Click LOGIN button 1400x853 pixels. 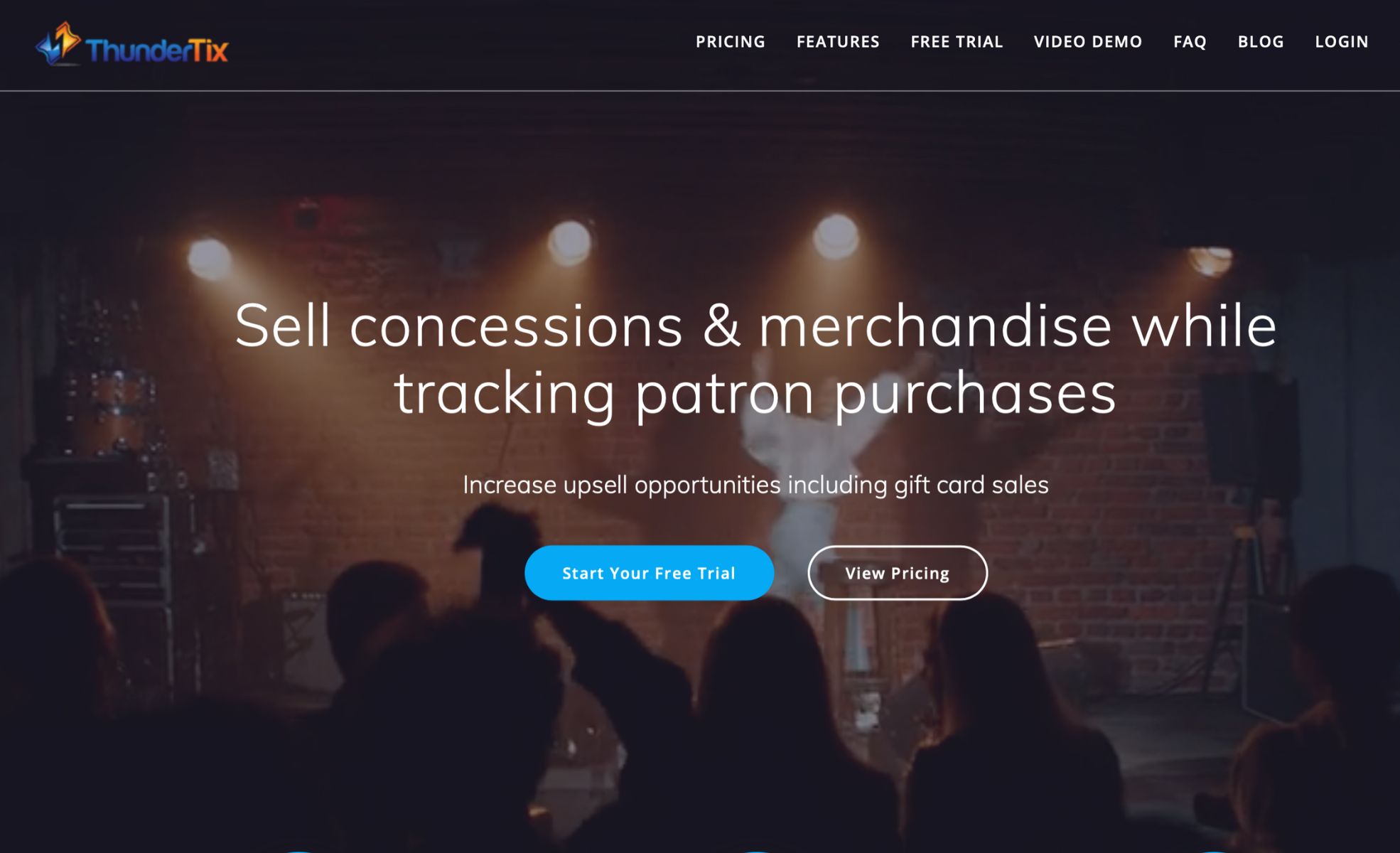[1342, 41]
